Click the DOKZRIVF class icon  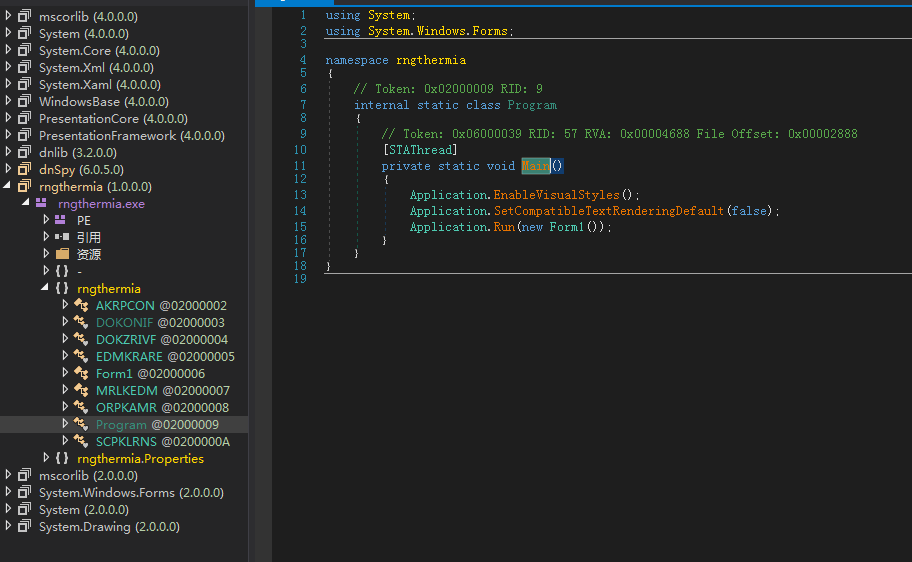coord(81,339)
